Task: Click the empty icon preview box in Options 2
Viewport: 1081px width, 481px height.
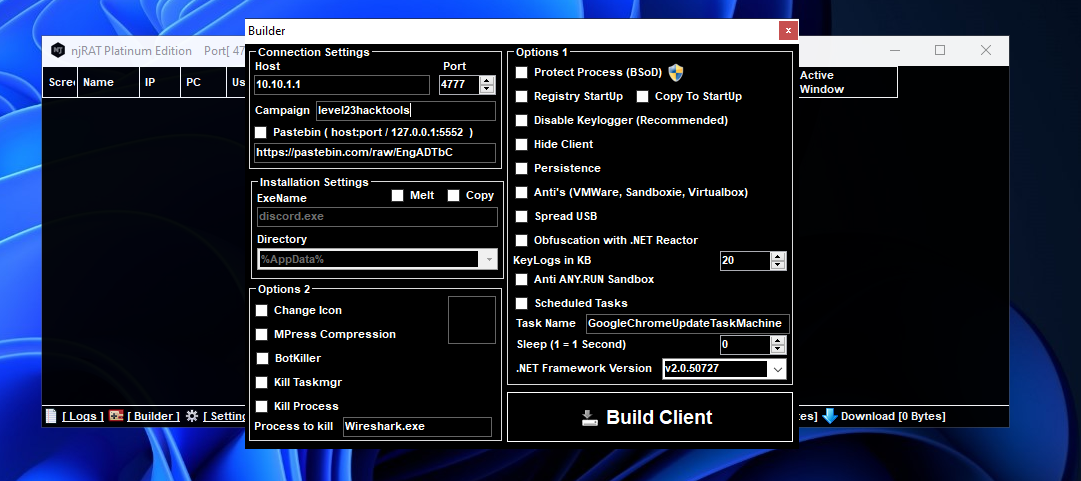Action: coord(472,320)
